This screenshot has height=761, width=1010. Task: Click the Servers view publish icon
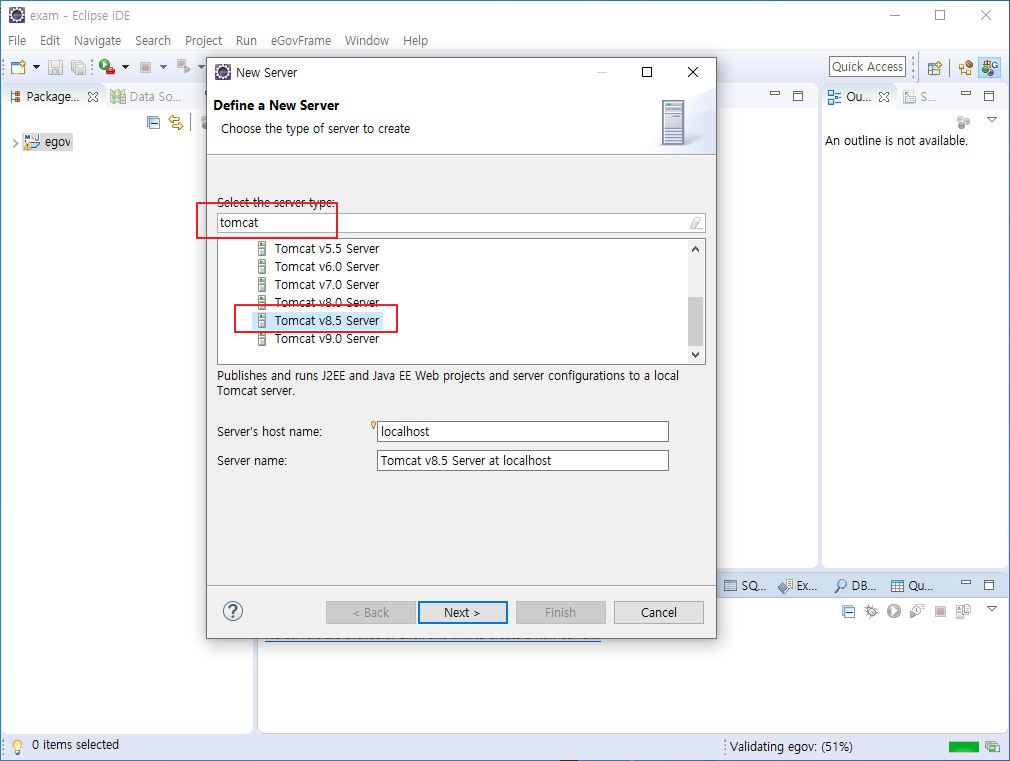(x=964, y=612)
